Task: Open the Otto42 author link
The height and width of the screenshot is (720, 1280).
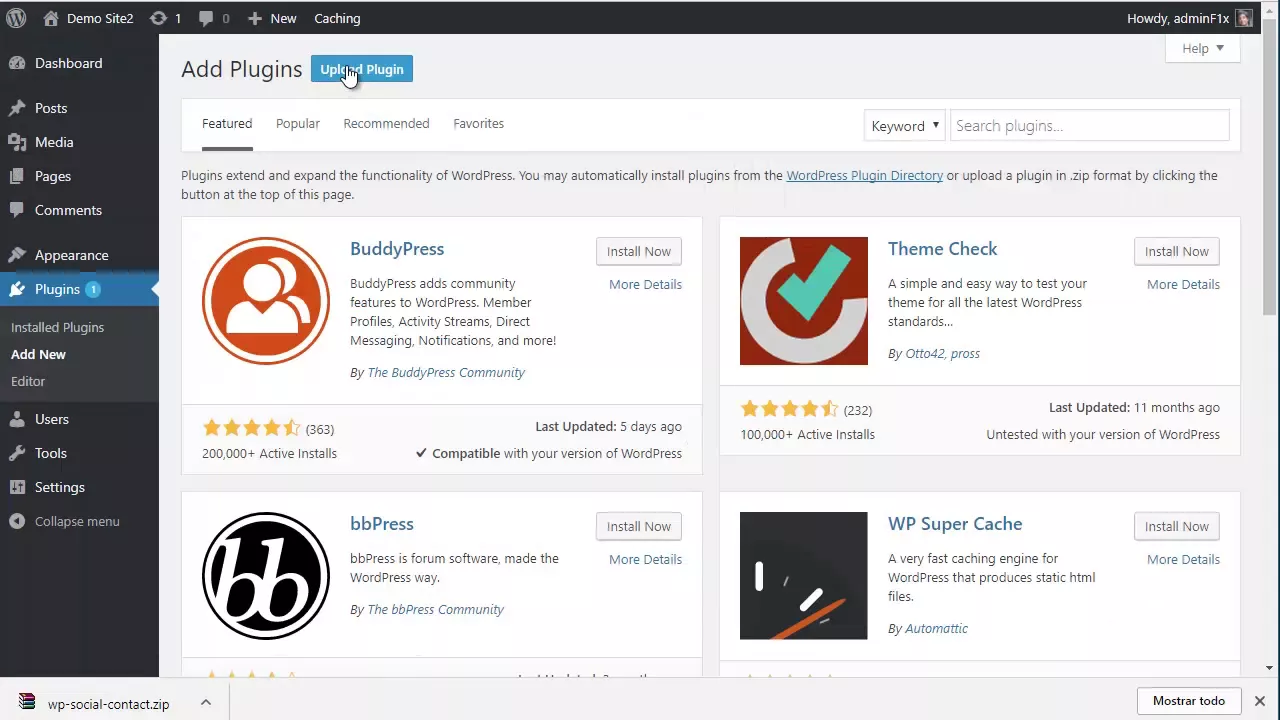Action: tap(924, 353)
